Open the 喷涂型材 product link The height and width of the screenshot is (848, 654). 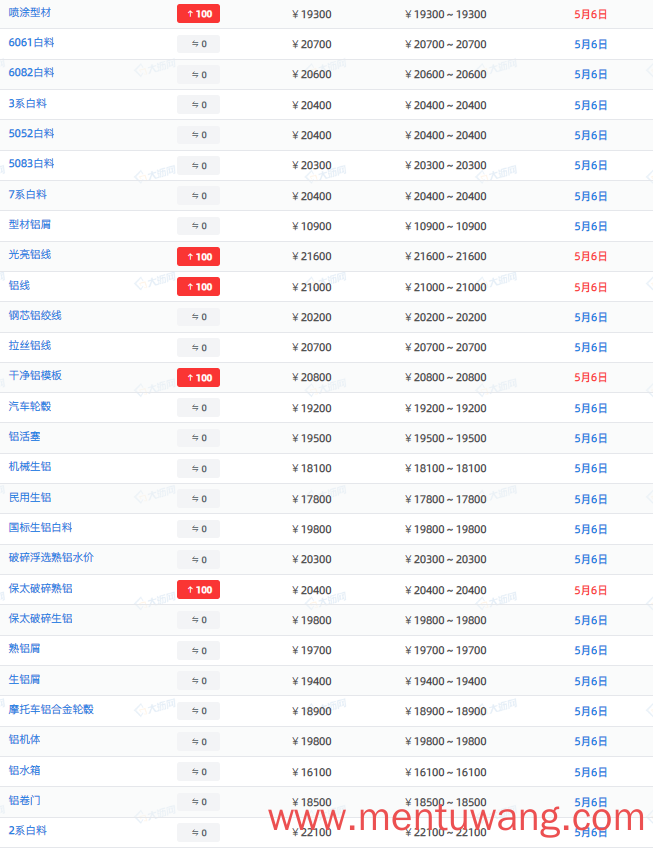(30, 12)
